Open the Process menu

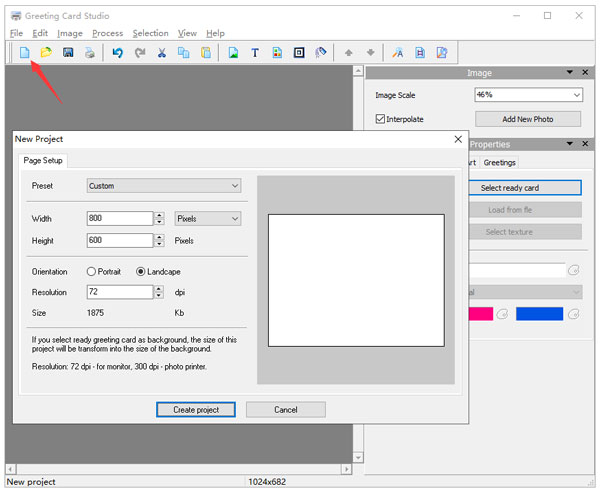tap(107, 33)
